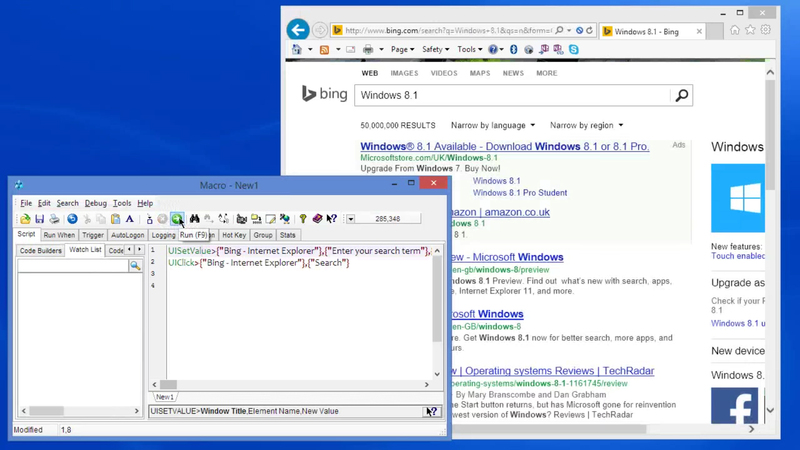Open IE favorites star icon
The image size is (800, 450).
click(750, 30)
